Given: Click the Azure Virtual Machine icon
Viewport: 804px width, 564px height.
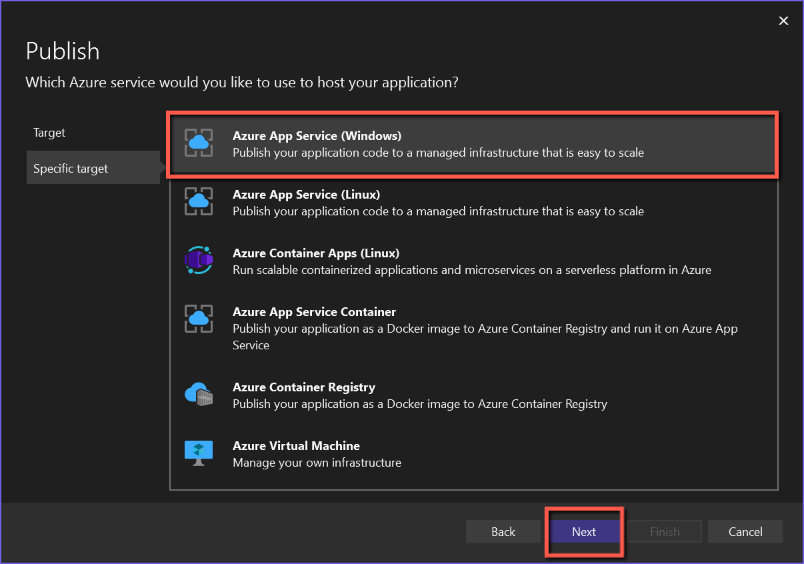Looking at the screenshot, I should 199,453.
